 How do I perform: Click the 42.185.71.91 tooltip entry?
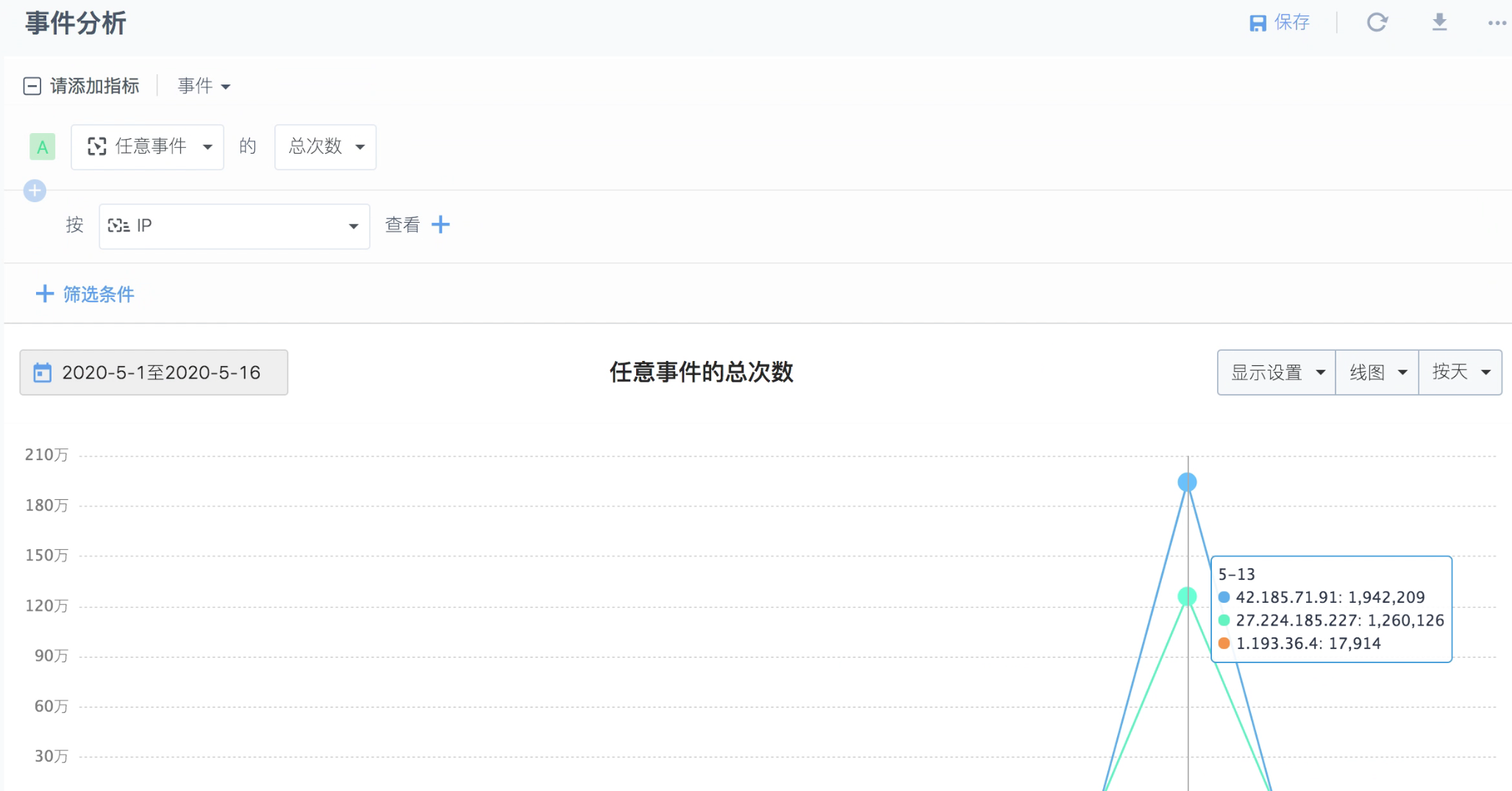(1322, 597)
